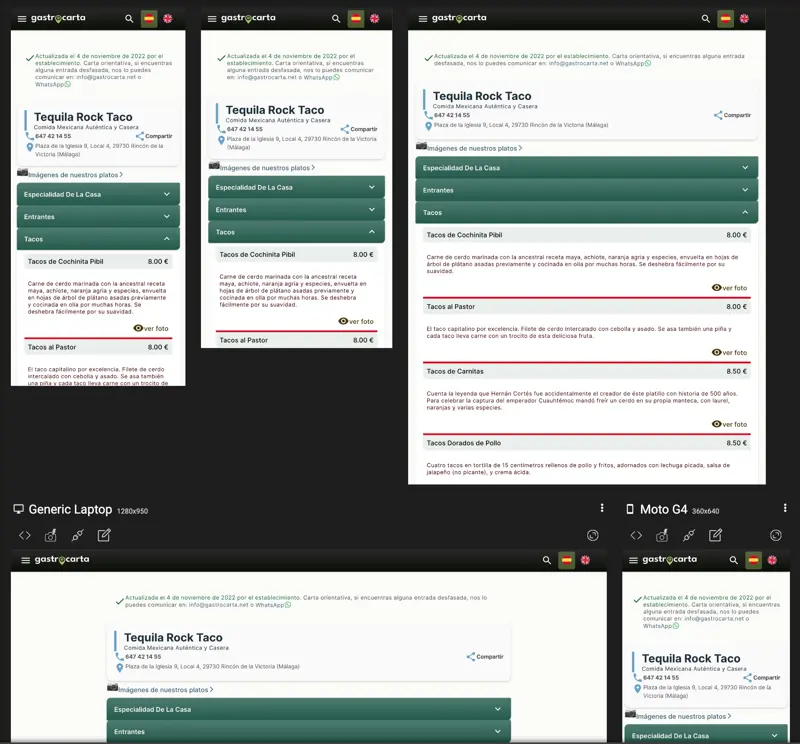Click ver foto under Tacos de Carnitas
This screenshot has height=744, width=800.
[729, 424]
